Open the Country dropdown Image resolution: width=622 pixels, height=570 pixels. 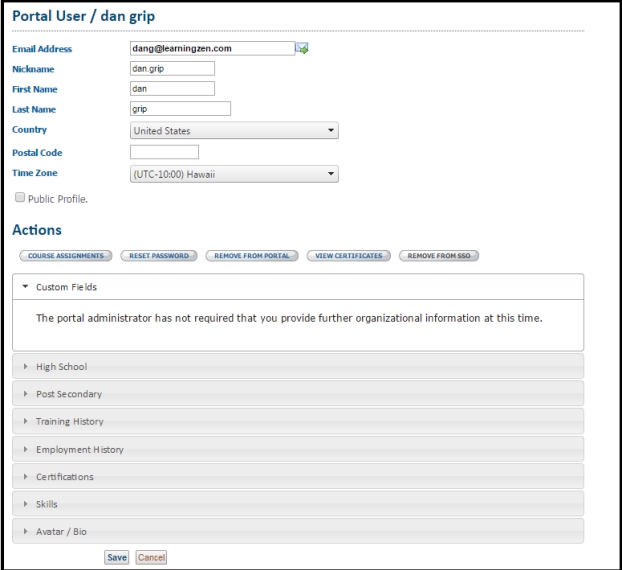coord(234,131)
